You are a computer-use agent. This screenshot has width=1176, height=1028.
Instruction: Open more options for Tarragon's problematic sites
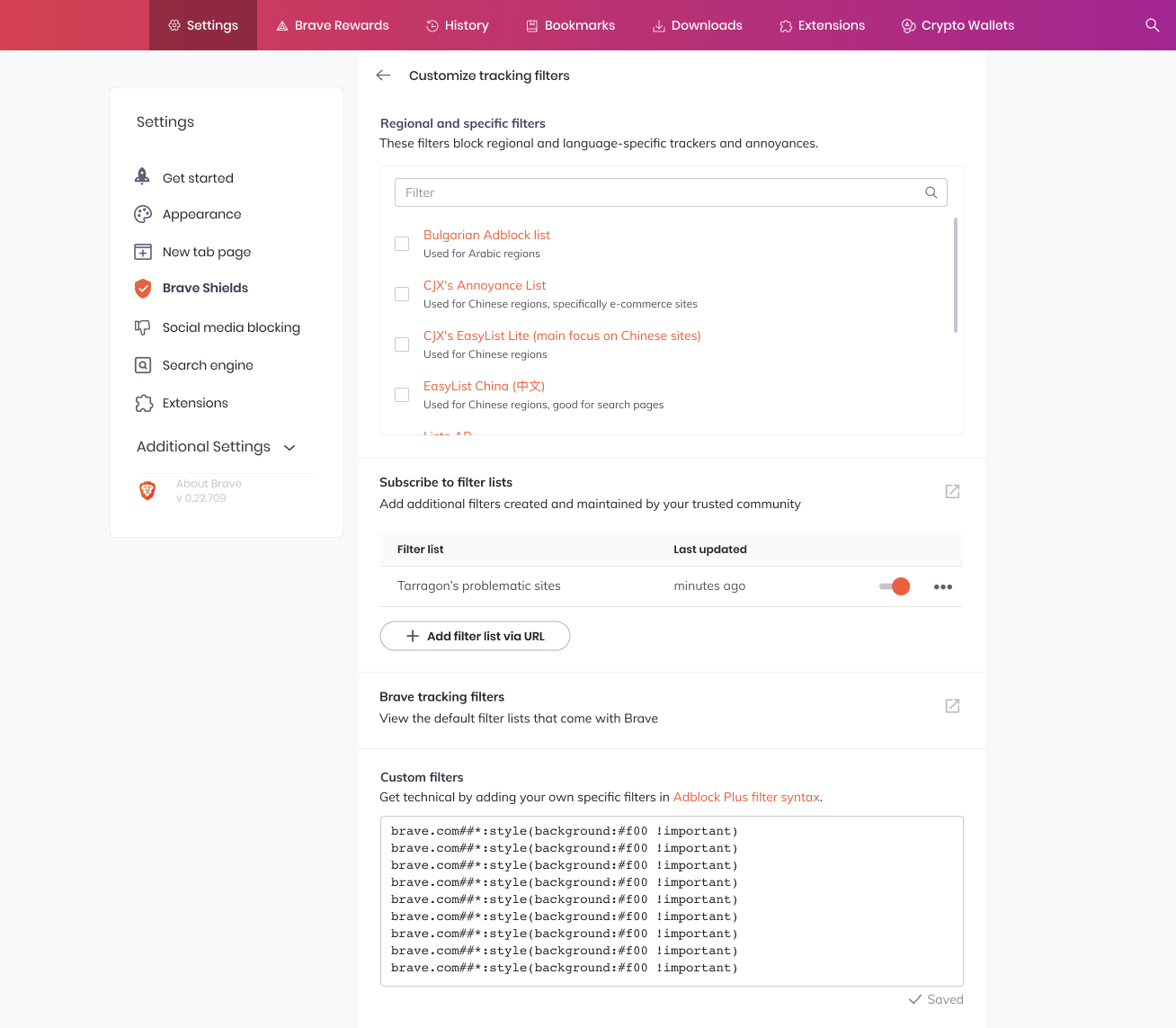(x=943, y=586)
